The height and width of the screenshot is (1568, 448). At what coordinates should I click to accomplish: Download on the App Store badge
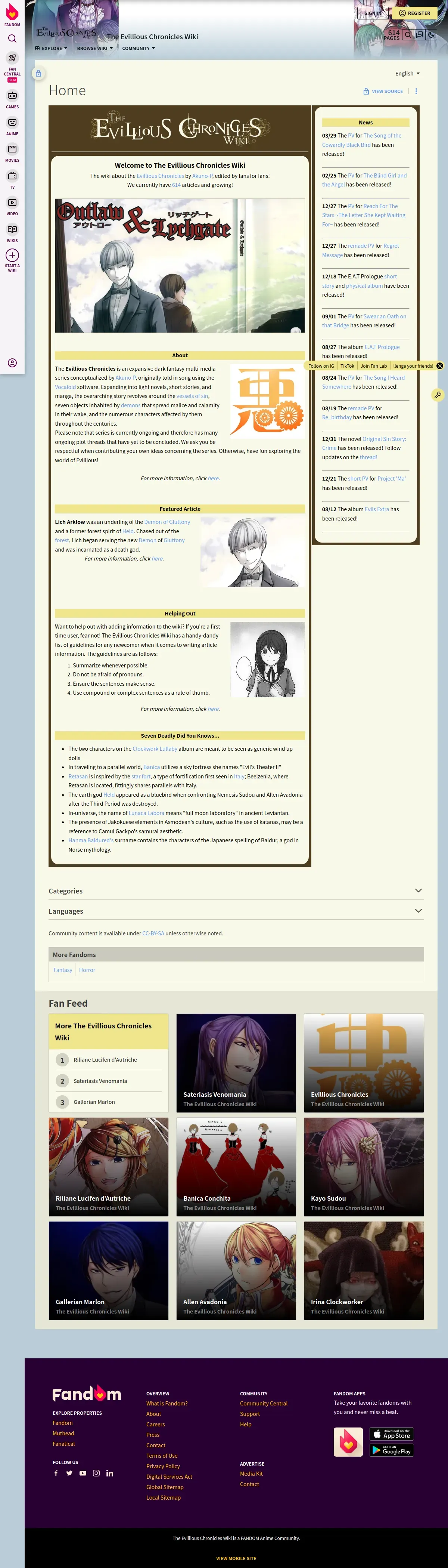[x=392, y=1433]
